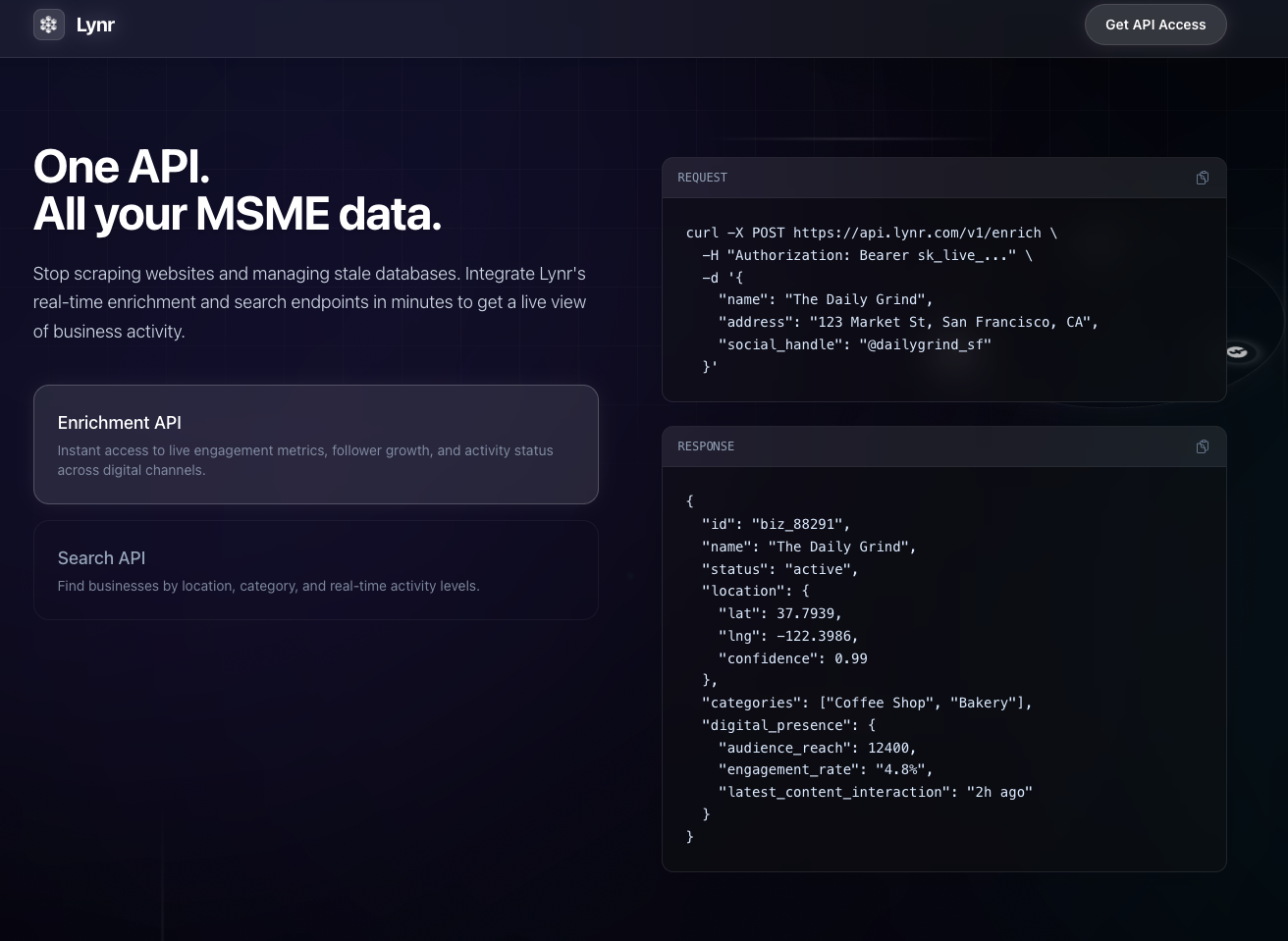The width and height of the screenshot is (1288, 941).
Task: Switch to the REQUEST panel header
Action: pyautogui.click(x=703, y=178)
